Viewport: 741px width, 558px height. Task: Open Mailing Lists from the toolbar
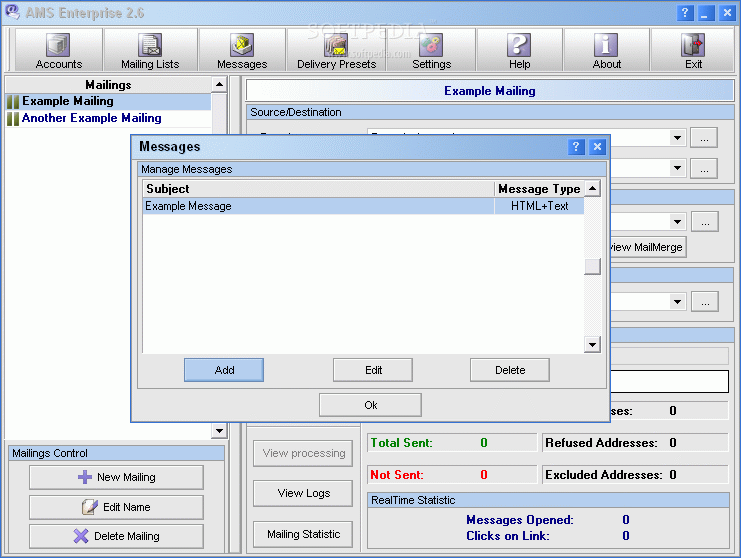coord(150,50)
